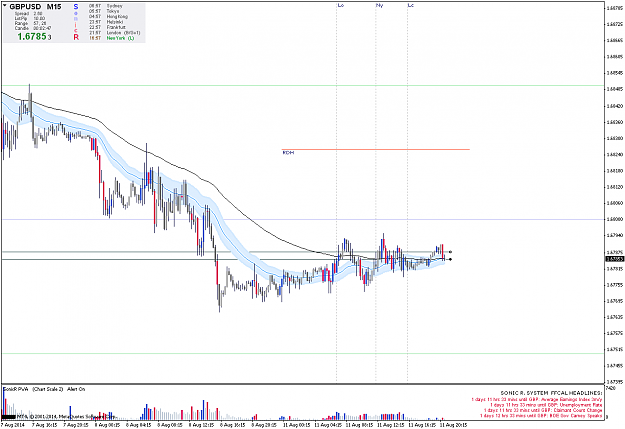Click the current price tag on scale
The width and height of the screenshot is (625, 429).
[x=615, y=259]
